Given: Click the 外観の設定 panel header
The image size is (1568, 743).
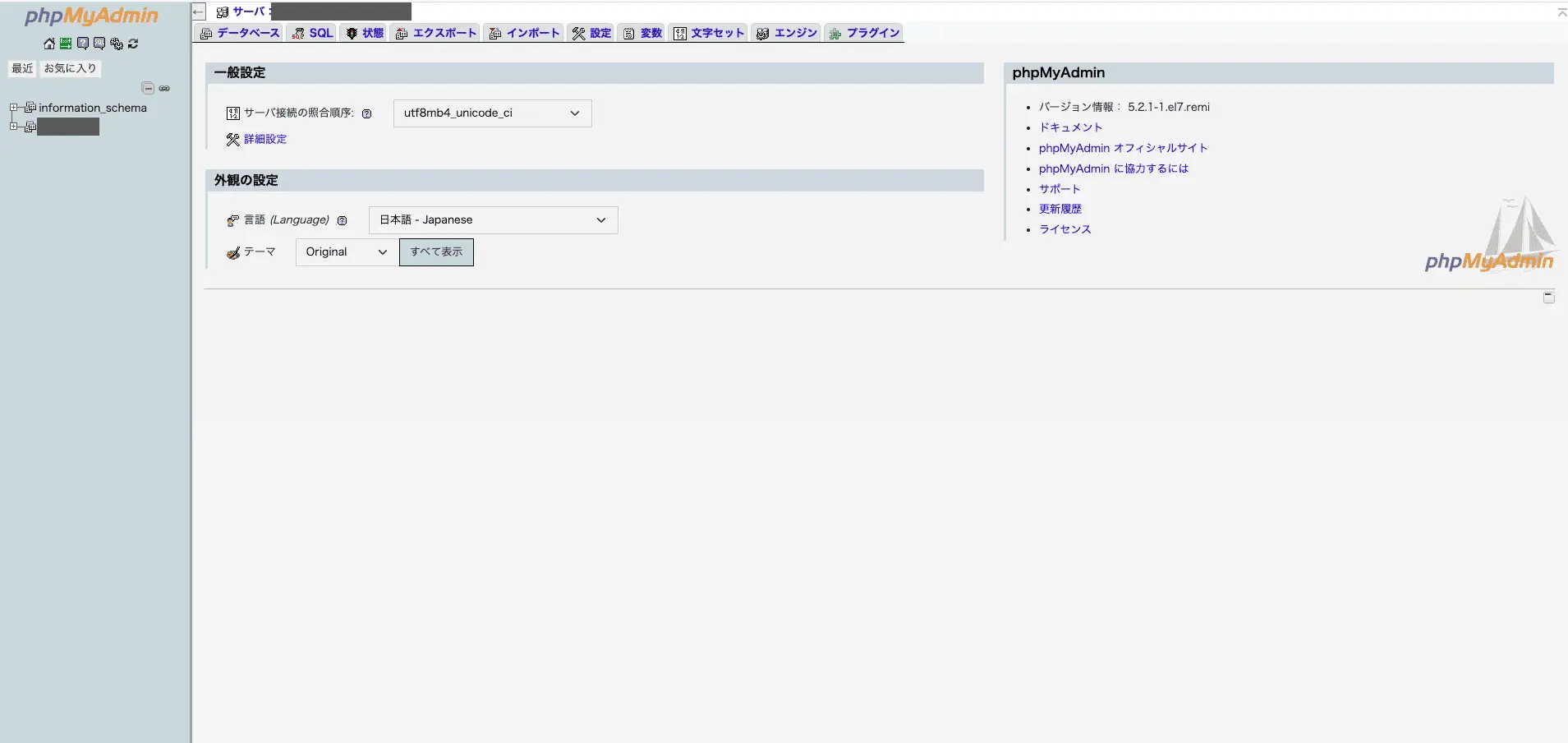Looking at the screenshot, I should pos(594,181).
